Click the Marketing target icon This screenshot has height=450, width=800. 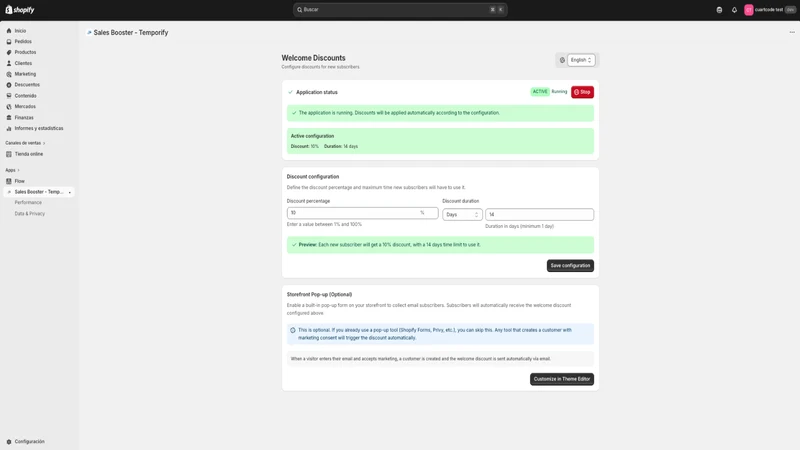coord(9,74)
